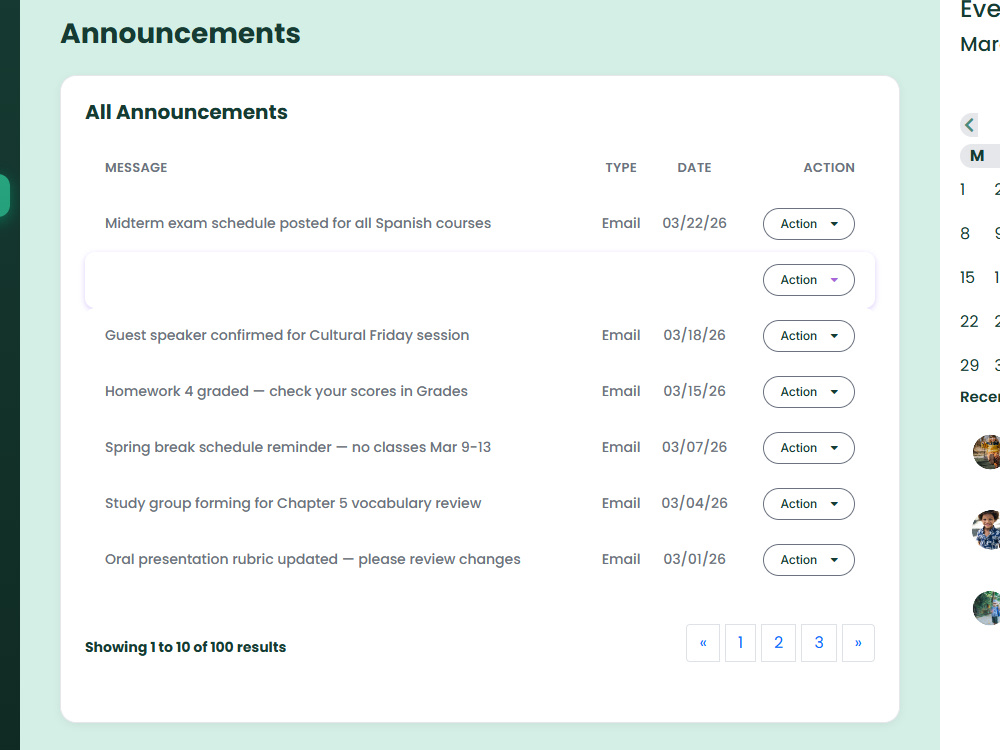
Task: Open Action dropdown for Midterm exam schedule row
Action: tap(809, 224)
